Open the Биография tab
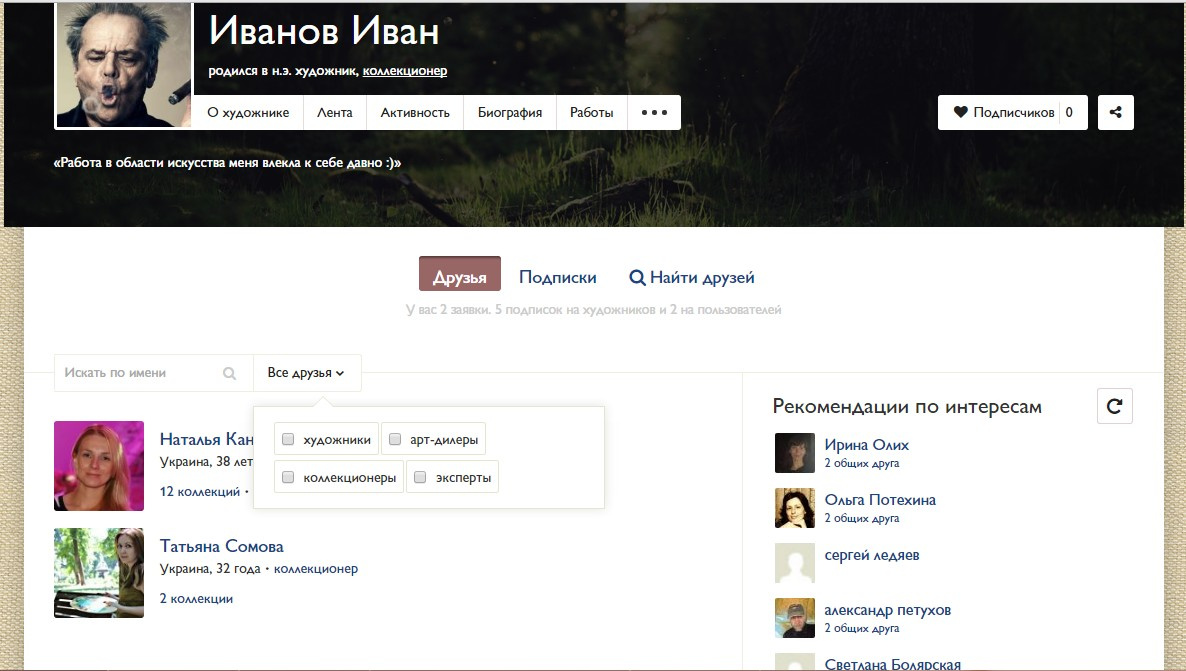 (510, 113)
